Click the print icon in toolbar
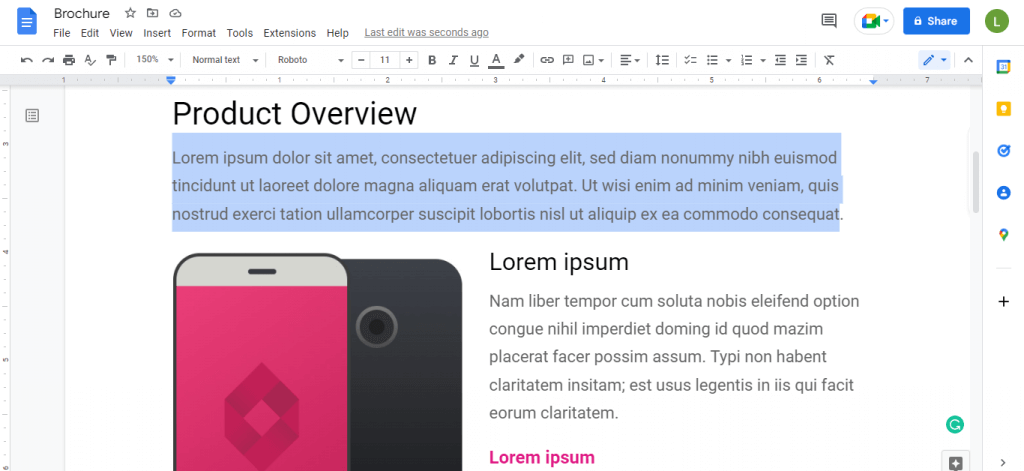This screenshot has width=1024, height=471. [69, 60]
